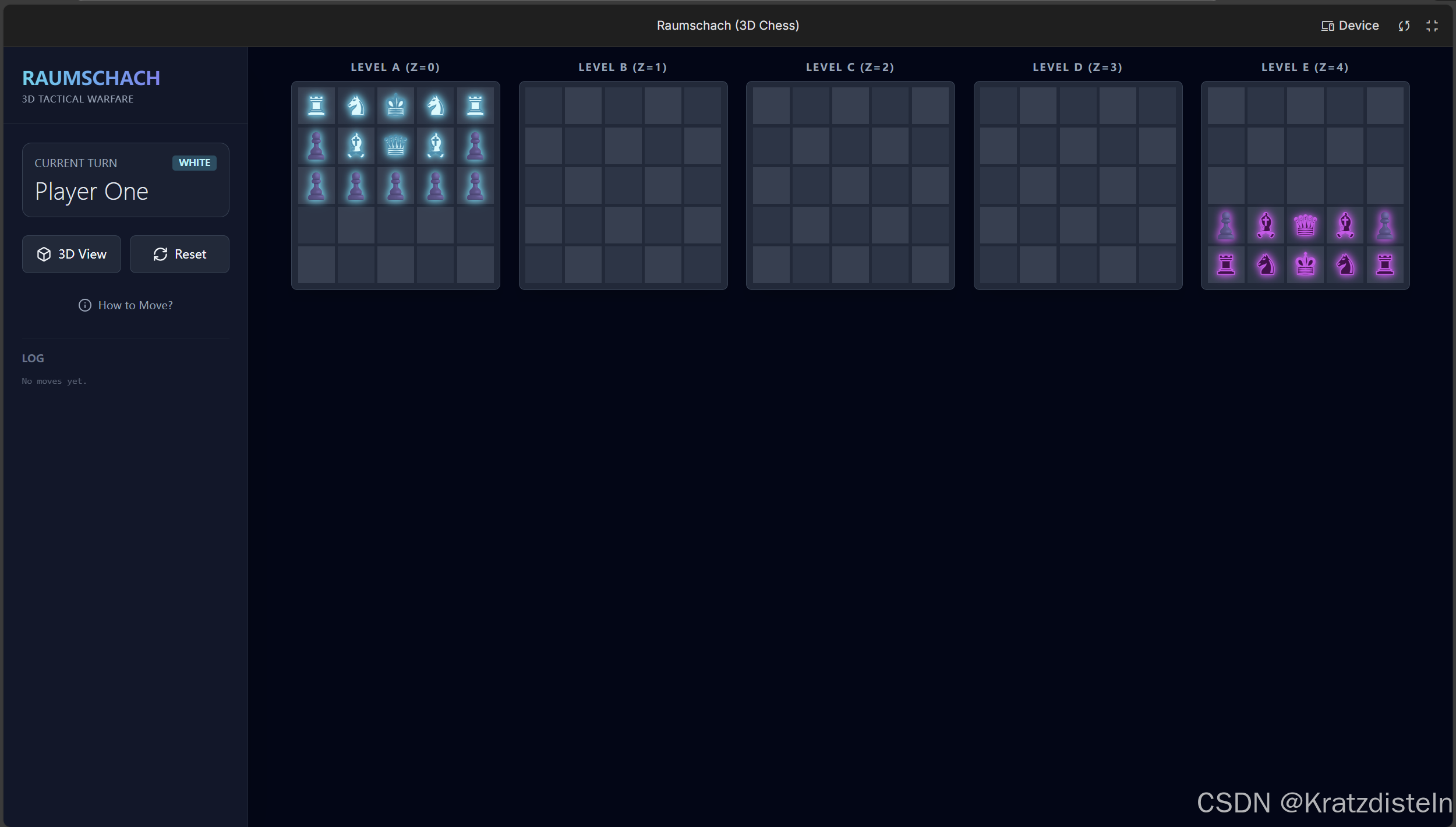
Task: Select the top-left white rook on Level A
Action: (x=316, y=106)
